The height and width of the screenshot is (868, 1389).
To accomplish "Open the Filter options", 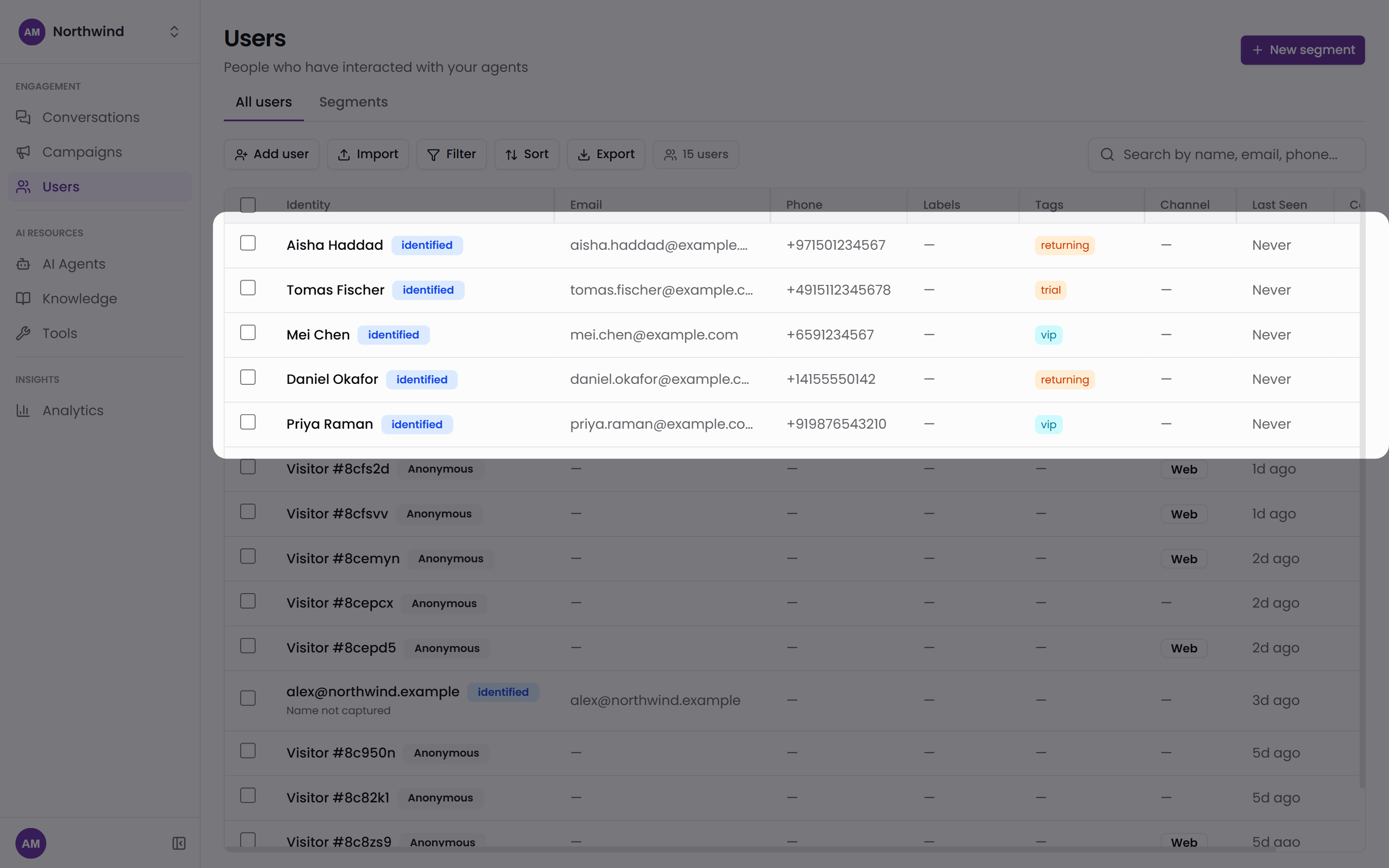I will [x=451, y=154].
